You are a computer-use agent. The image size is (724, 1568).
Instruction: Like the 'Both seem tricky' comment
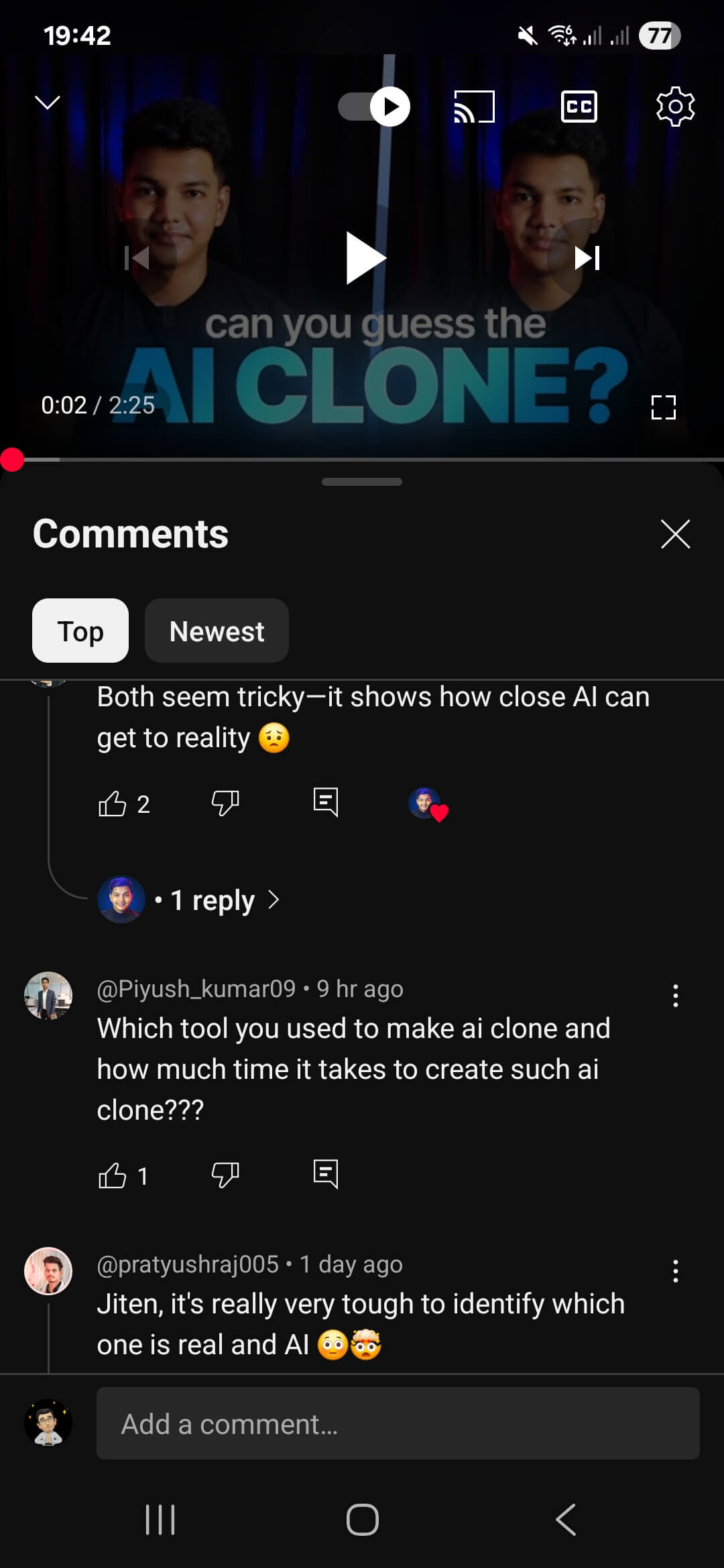tap(113, 803)
